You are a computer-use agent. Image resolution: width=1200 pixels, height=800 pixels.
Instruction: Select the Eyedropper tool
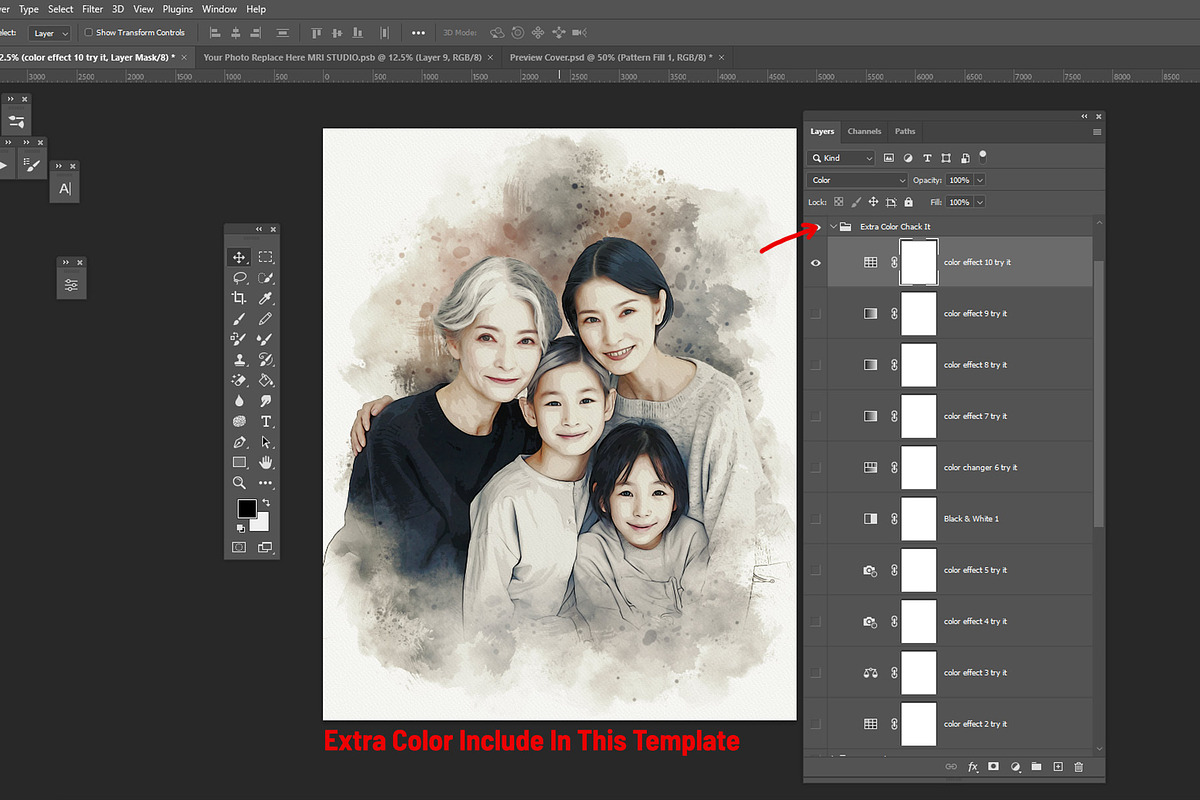pyautogui.click(x=265, y=298)
